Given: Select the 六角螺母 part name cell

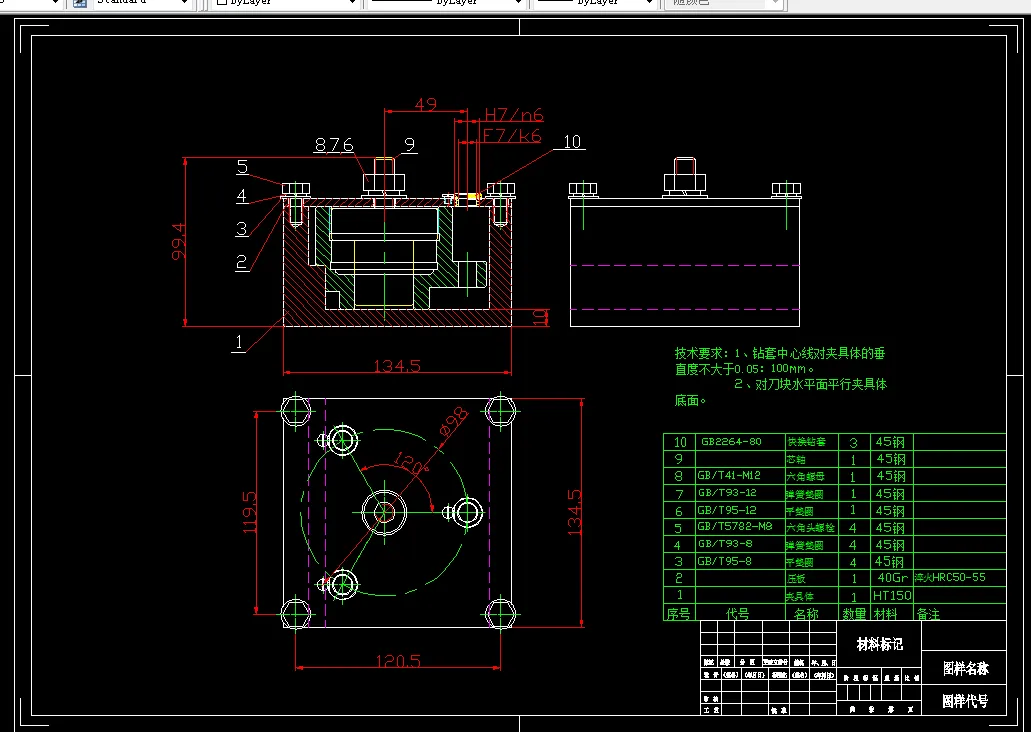Looking at the screenshot, I should click(x=805, y=476).
